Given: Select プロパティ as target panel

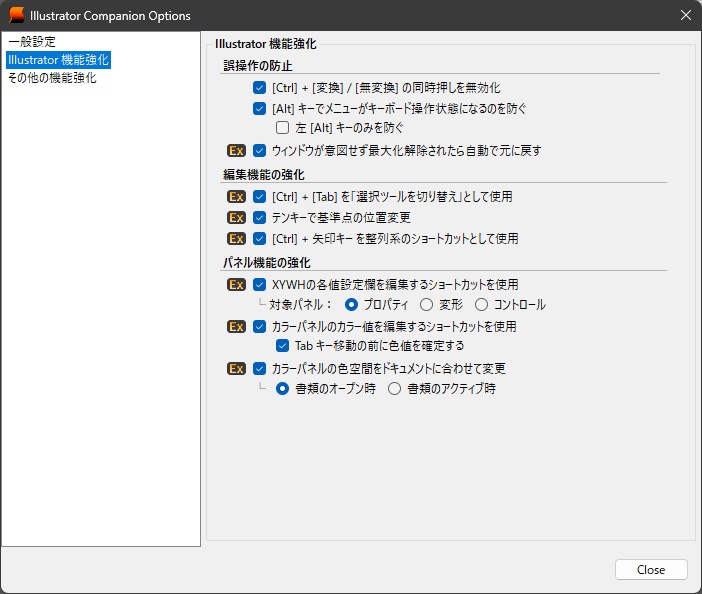Looking at the screenshot, I should [x=351, y=305].
